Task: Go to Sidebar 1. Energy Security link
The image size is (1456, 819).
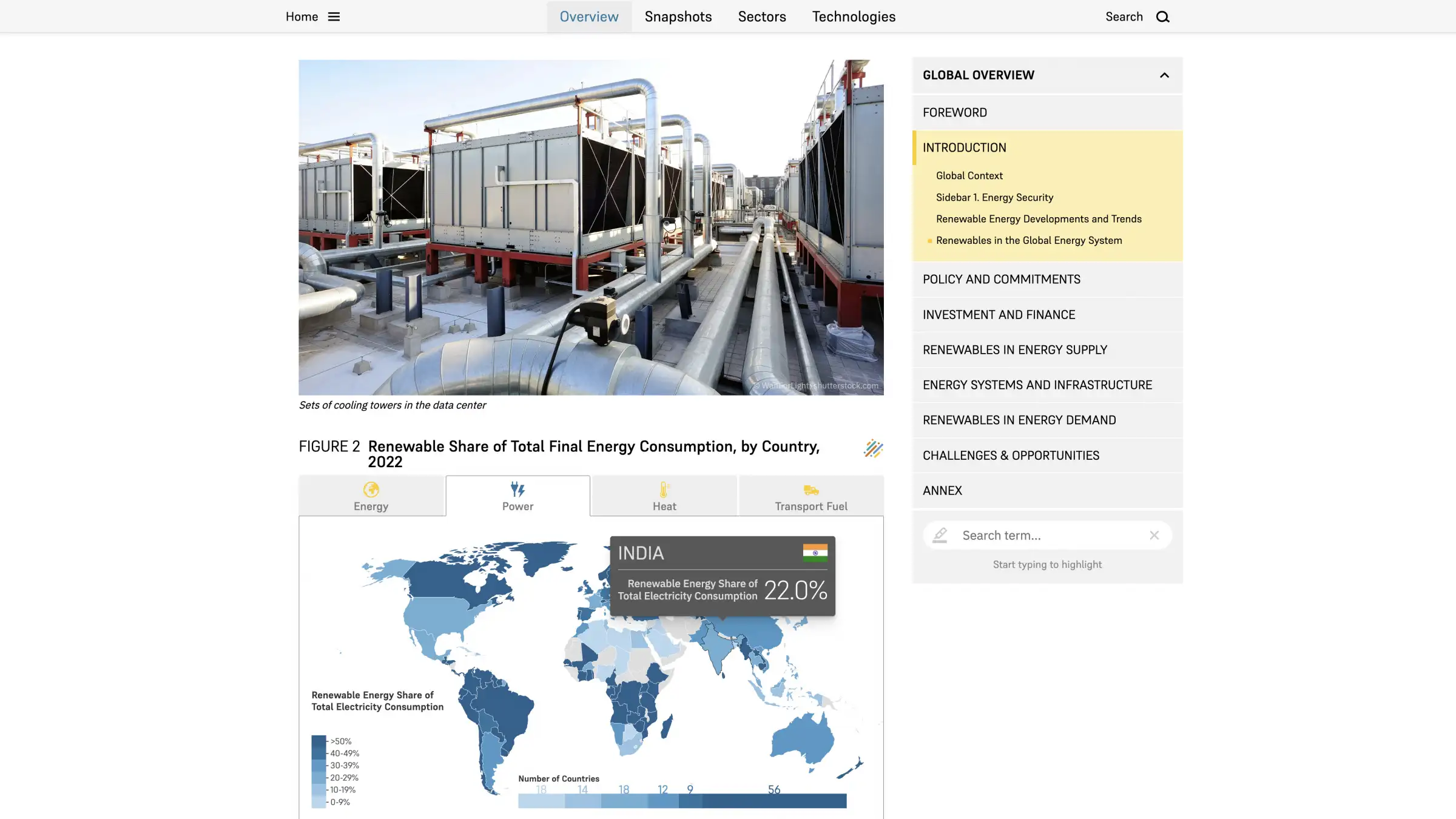Action: pyautogui.click(x=994, y=197)
